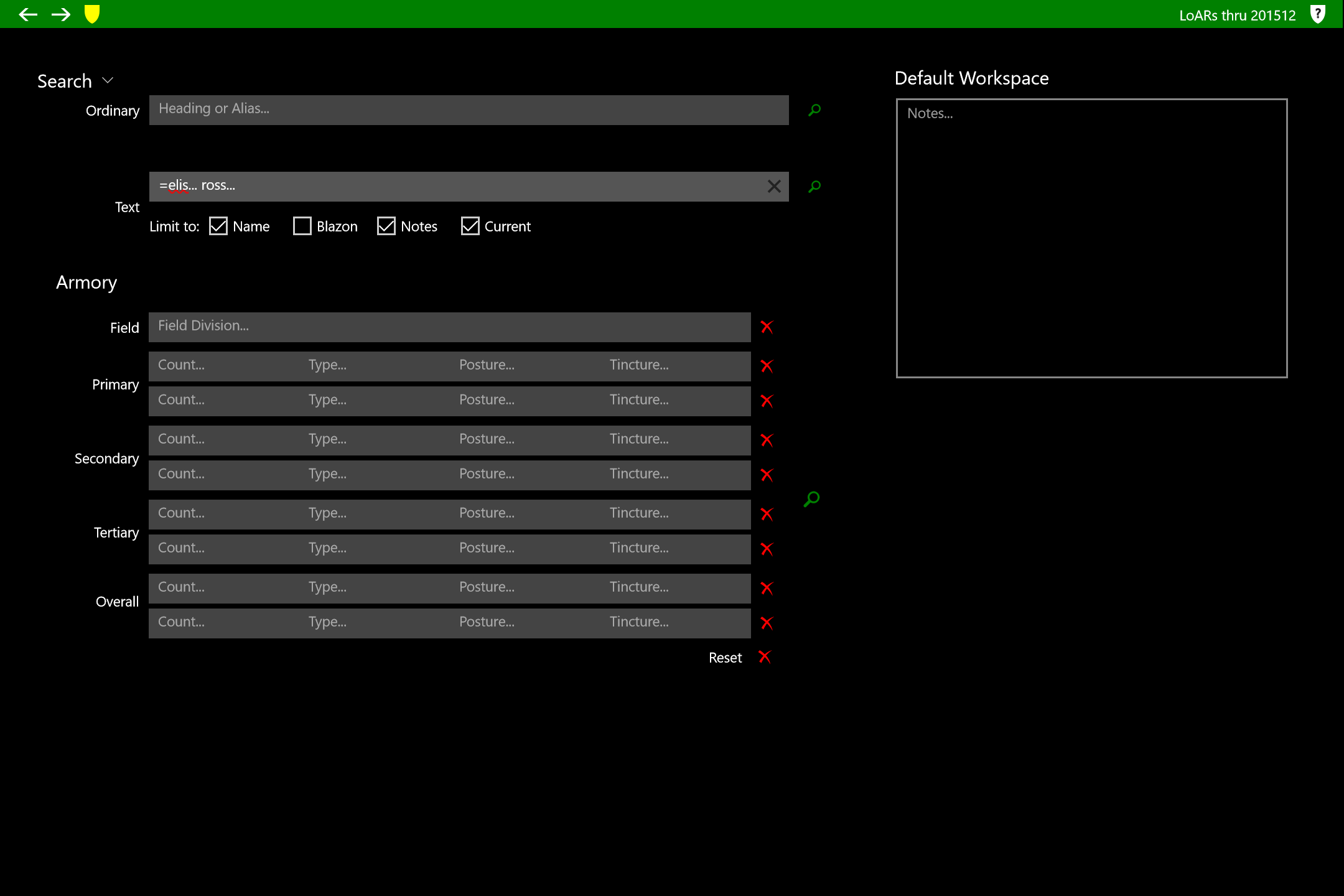
Task: Click the forward arrow navigation icon
Action: pyautogui.click(x=60, y=14)
